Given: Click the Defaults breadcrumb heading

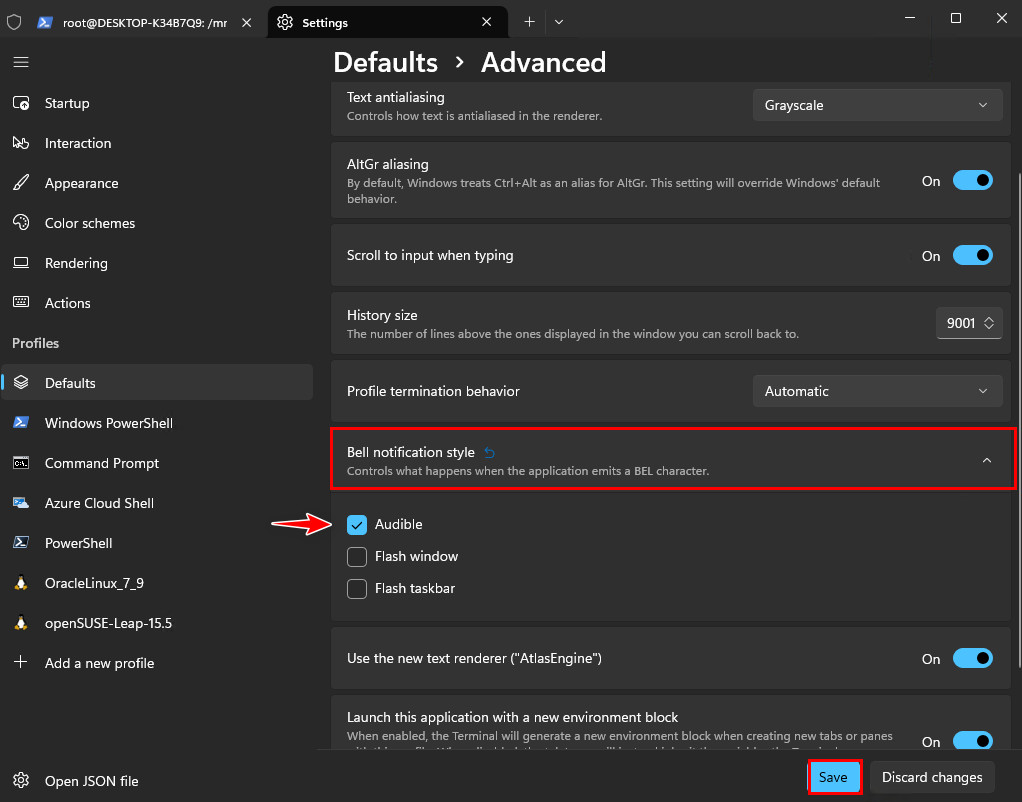Looking at the screenshot, I should click(x=385, y=63).
